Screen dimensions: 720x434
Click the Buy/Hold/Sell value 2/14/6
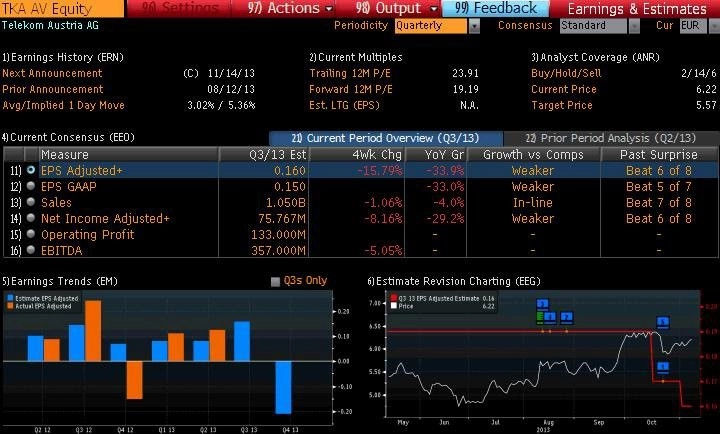click(x=699, y=73)
